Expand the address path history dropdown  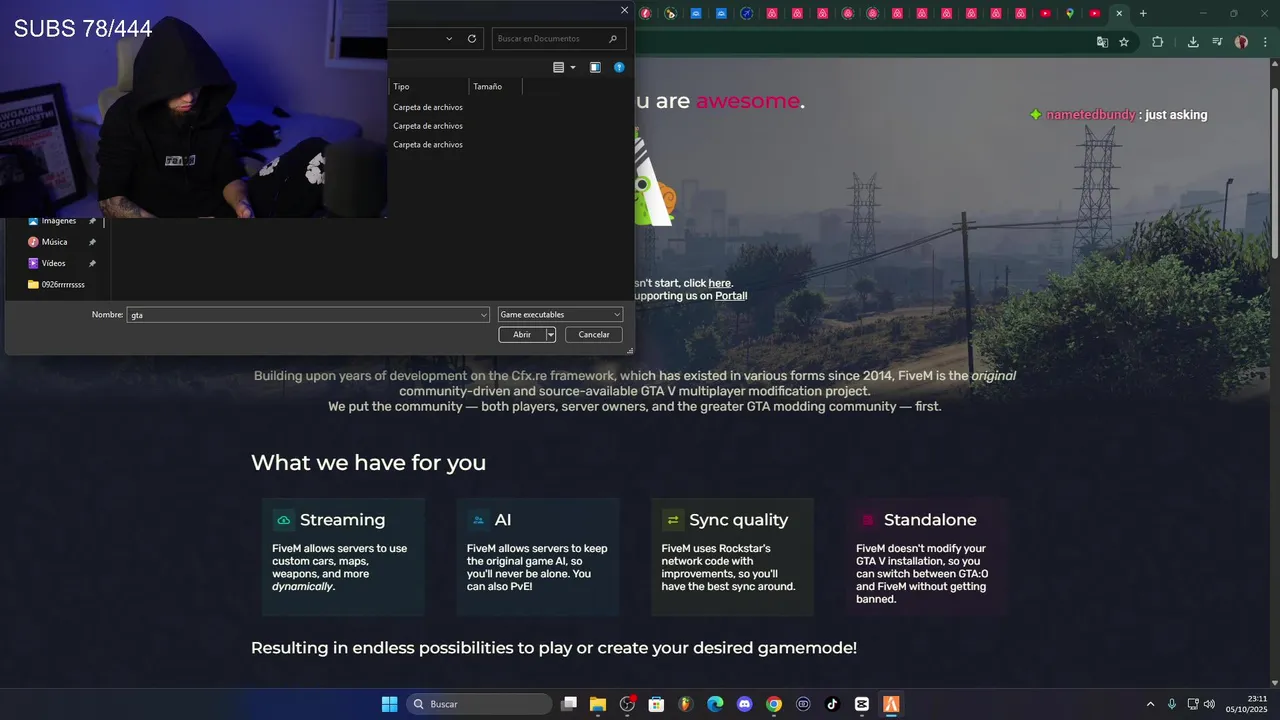click(x=449, y=39)
